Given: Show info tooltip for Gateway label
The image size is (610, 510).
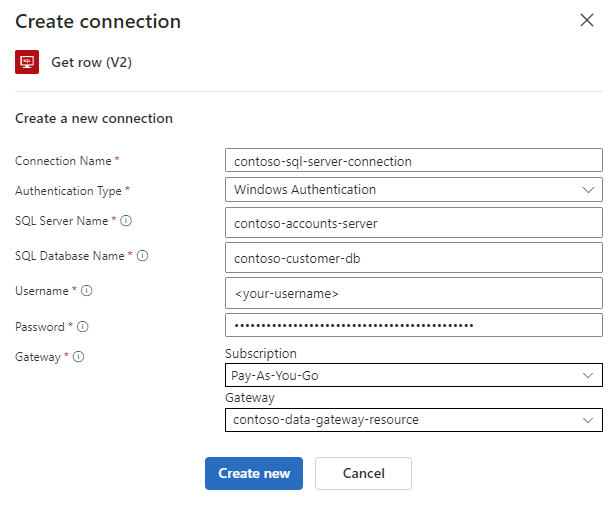Looking at the screenshot, I should click(x=79, y=356).
